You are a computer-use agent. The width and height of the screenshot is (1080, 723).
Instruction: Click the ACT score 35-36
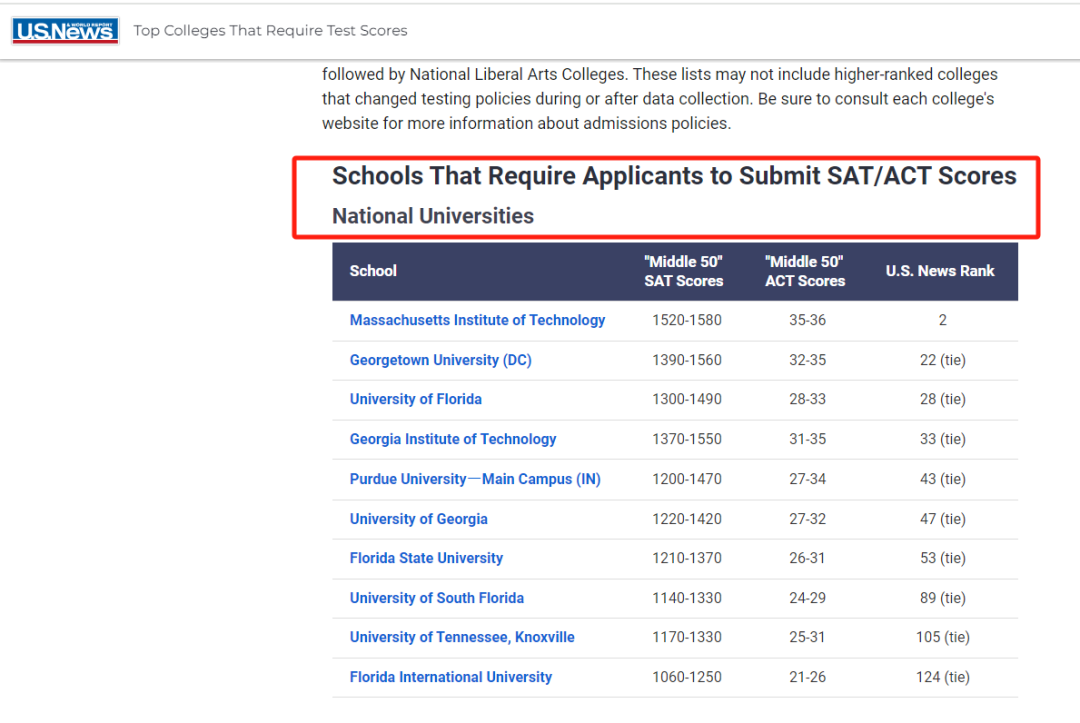[807, 320]
